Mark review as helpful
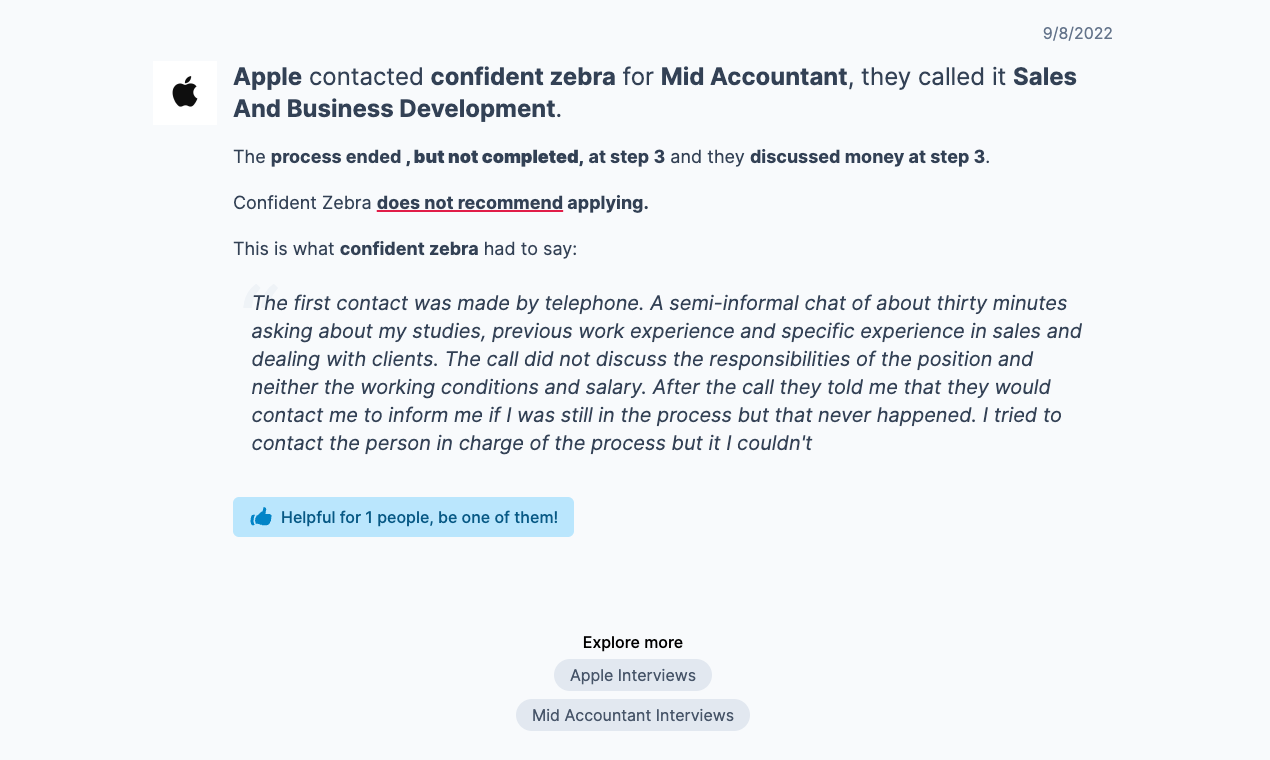 (403, 517)
